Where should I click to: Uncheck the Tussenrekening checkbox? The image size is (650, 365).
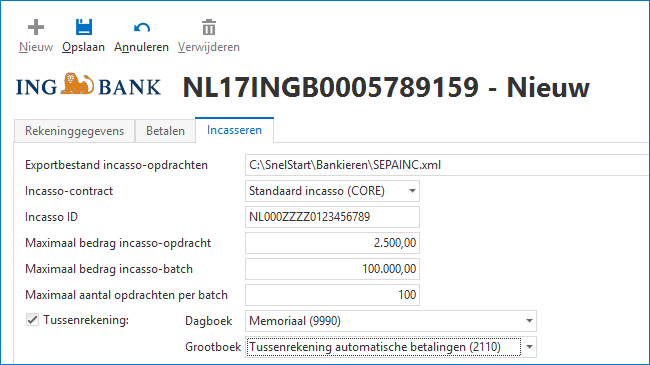point(32,320)
